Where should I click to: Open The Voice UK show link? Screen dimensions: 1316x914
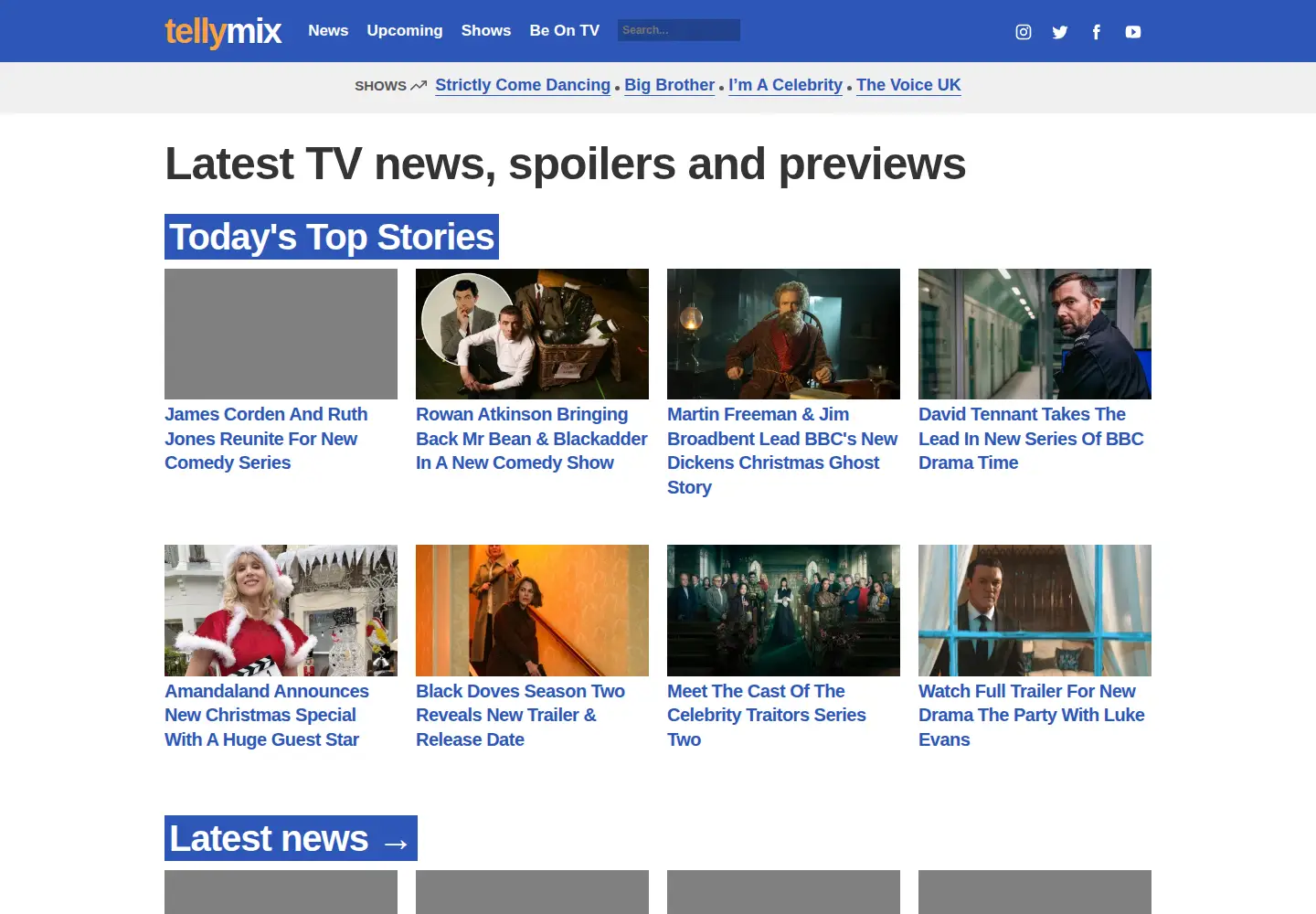pos(908,85)
